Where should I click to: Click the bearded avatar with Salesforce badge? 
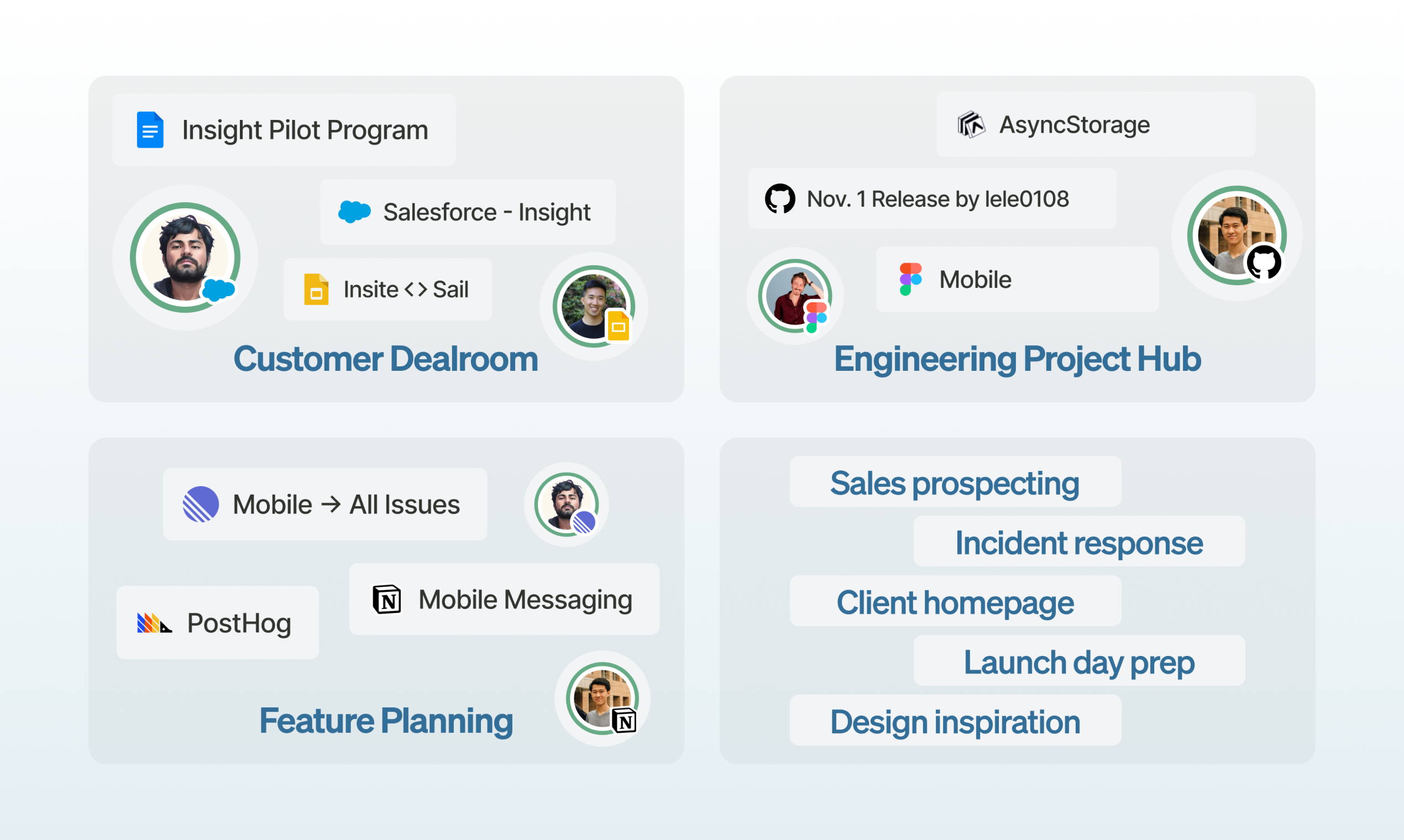point(185,257)
